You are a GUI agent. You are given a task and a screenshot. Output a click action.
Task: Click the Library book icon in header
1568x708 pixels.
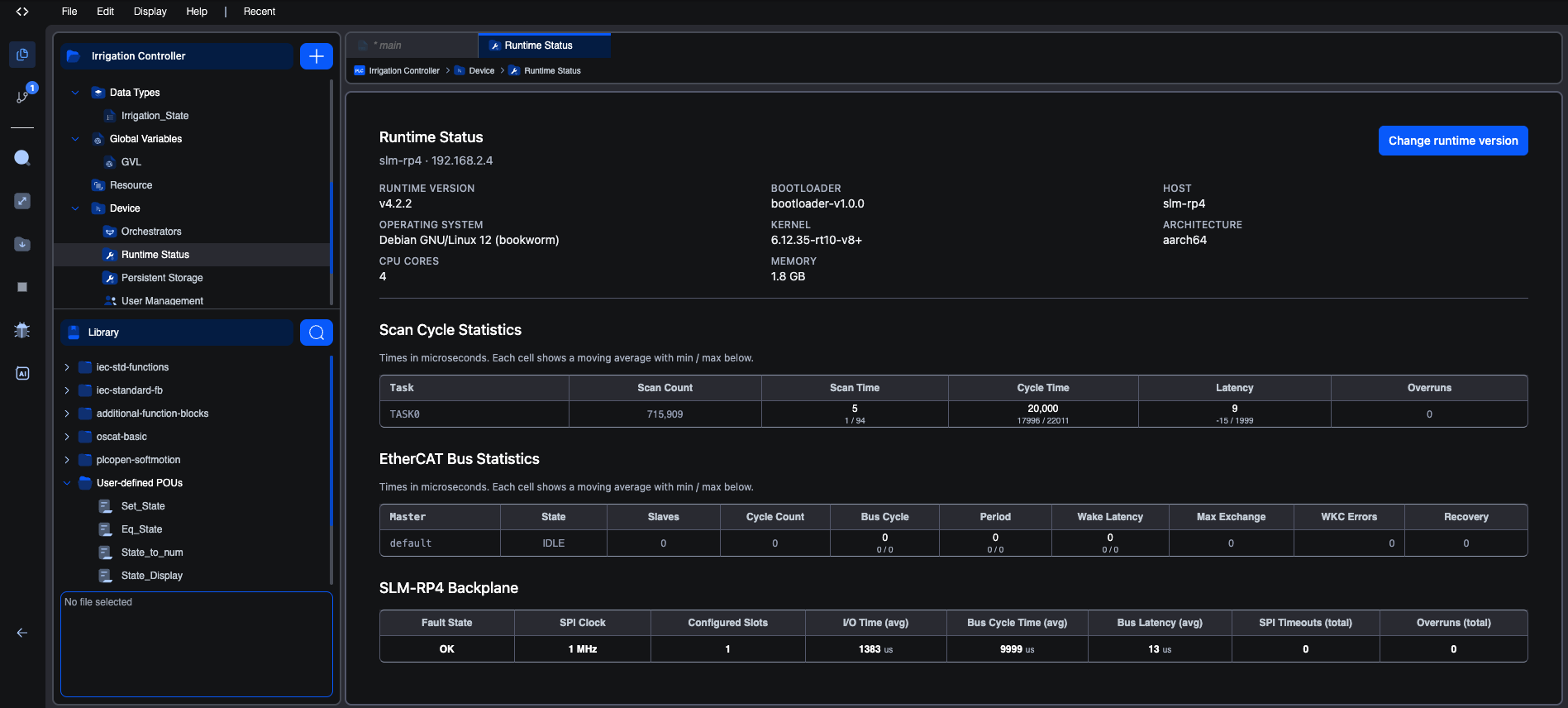(x=74, y=332)
